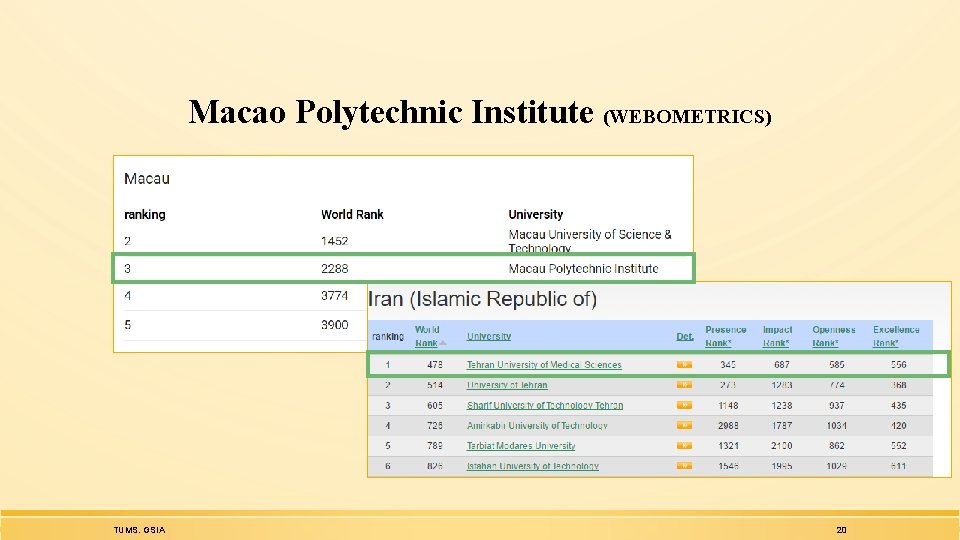Click the Det. column header
The image size is (960, 540).
[684, 336]
